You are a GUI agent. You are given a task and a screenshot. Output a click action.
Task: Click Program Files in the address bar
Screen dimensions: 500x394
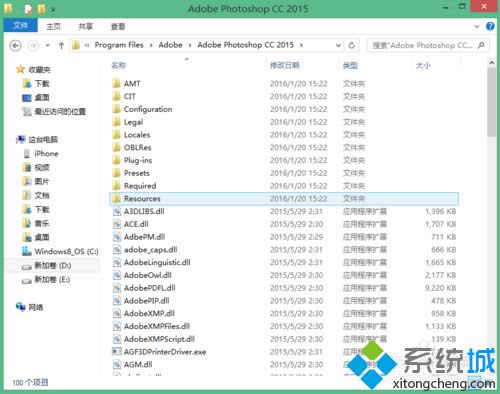[119, 45]
